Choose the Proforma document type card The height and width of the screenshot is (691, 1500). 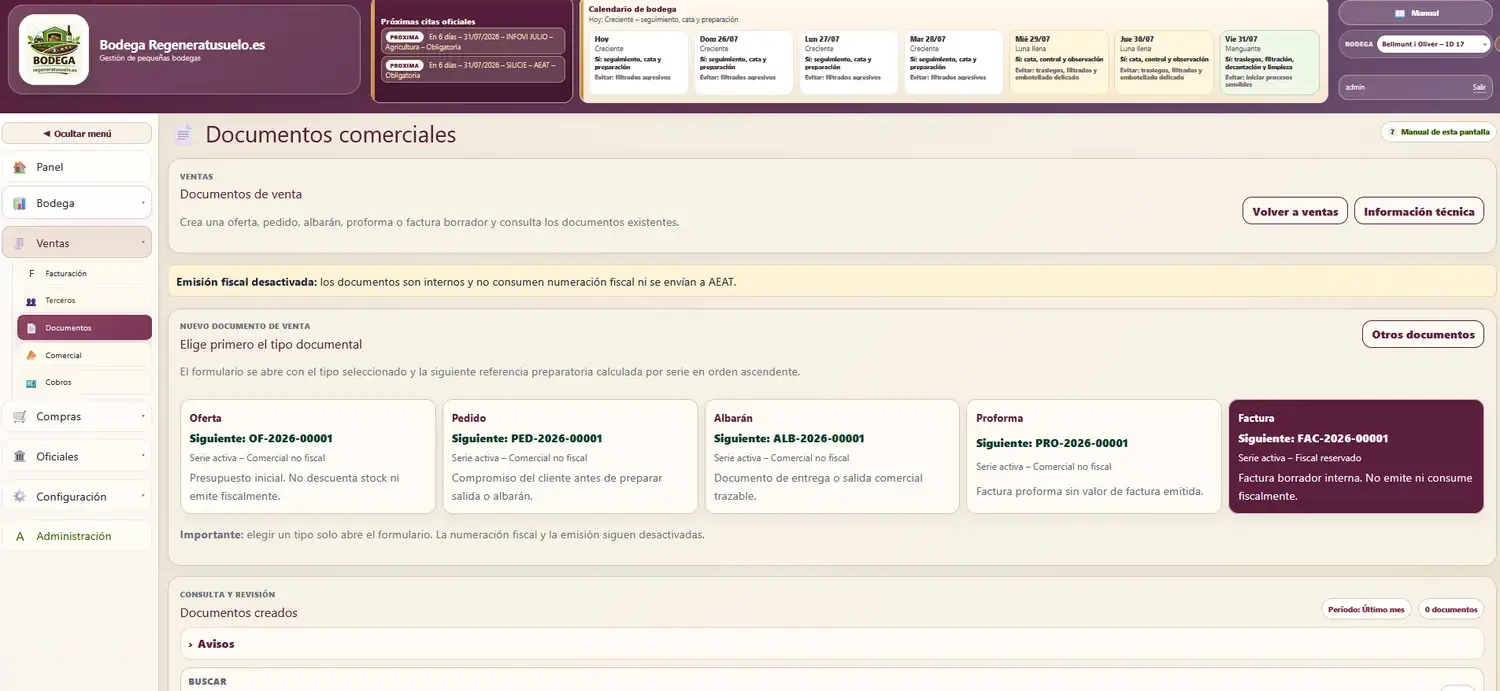click(1094, 457)
